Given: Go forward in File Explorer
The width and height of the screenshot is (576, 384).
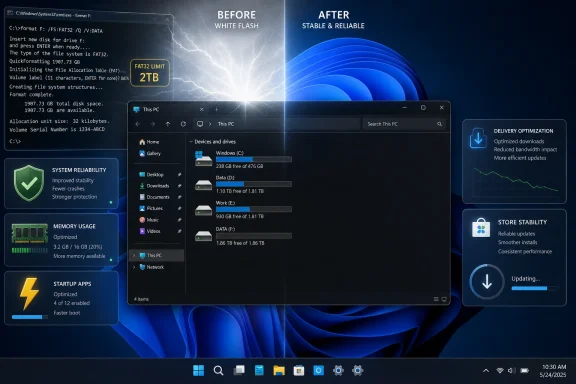Looking at the screenshot, I should pyautogui.click(x=152, y=124).
